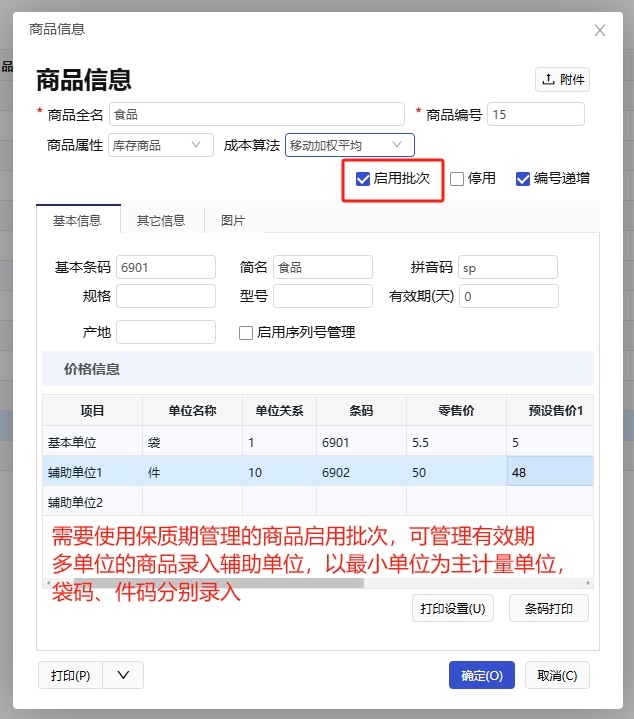Click the 零售价 column header
This screenshot has height=719, width=634.
(457, 410)
